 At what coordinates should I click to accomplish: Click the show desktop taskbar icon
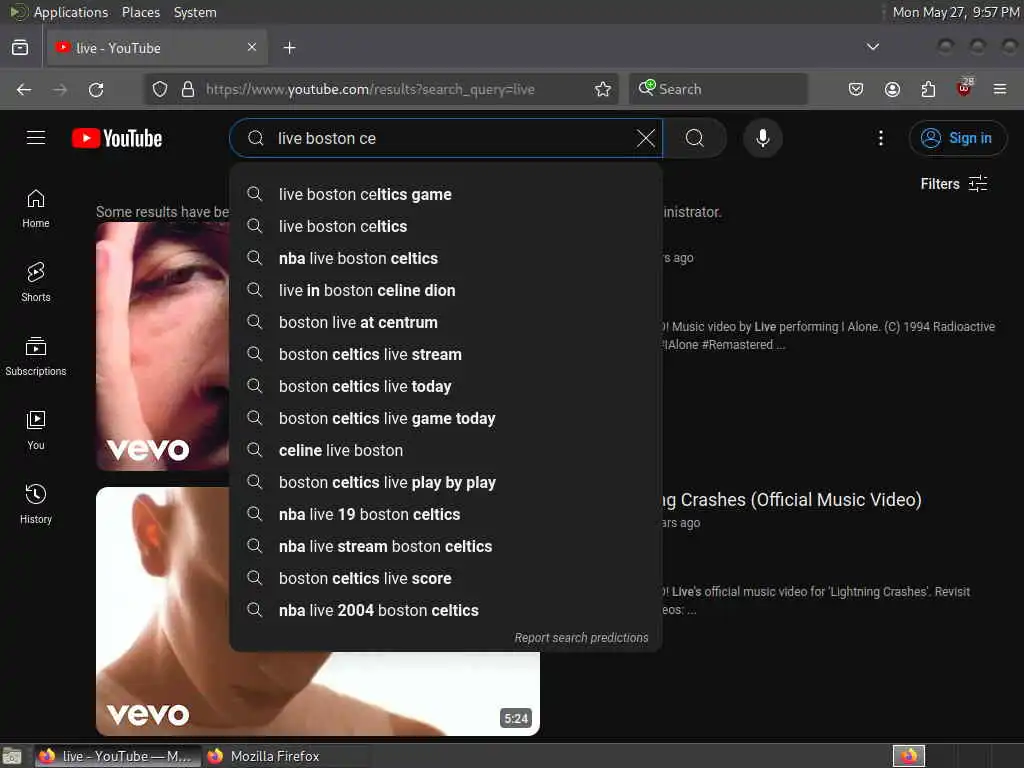12,756
